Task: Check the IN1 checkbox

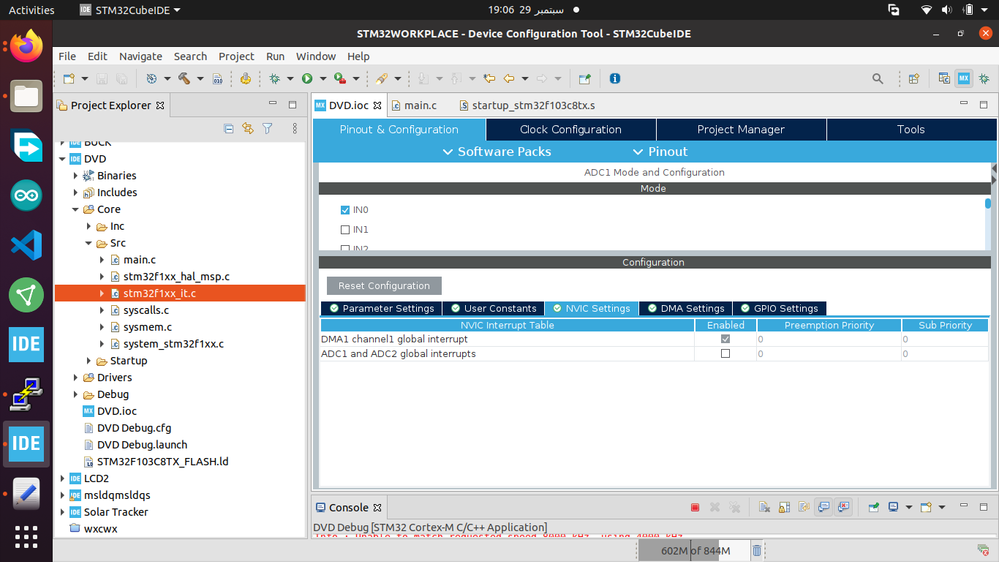Action: [345, 229]
